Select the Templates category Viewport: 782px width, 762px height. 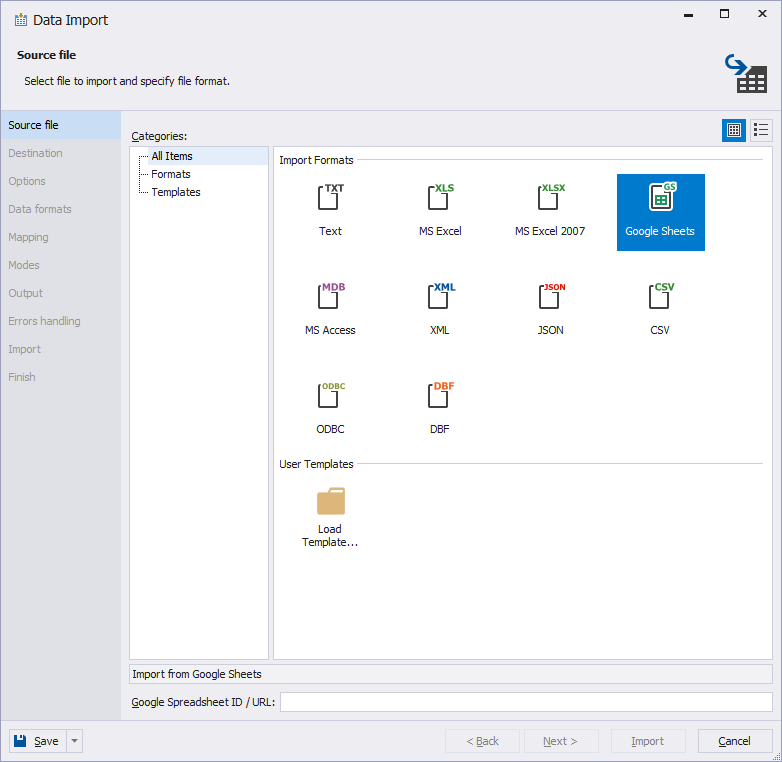pos(176,192)
